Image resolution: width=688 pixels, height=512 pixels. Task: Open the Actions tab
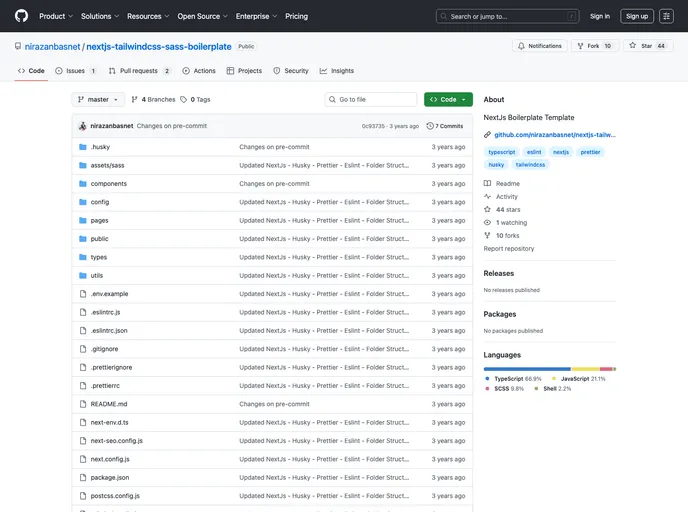pos(199,71)
